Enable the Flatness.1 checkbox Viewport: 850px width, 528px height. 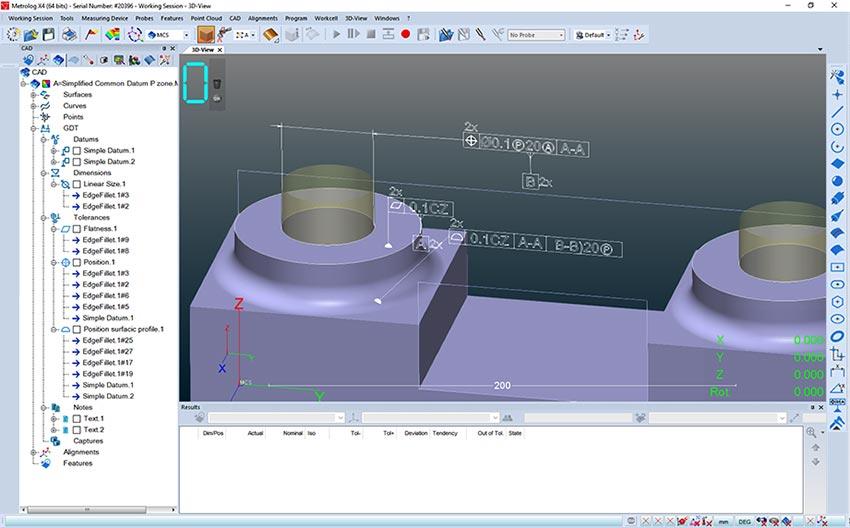[x=77, y=228]
